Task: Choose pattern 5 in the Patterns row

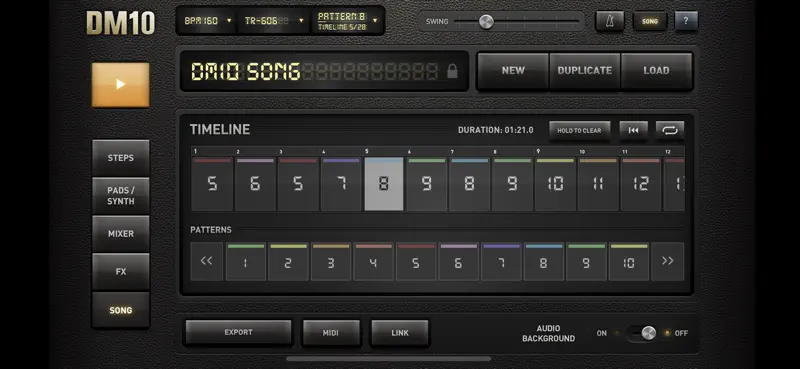Action: click(x=416, y=261)
